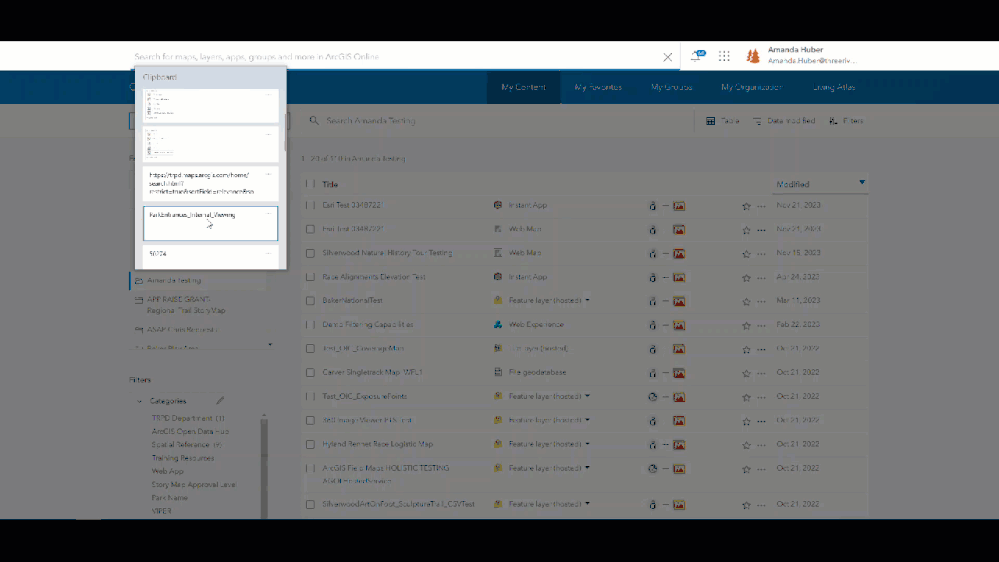This screenshot has width=999, height=562.
Task: Open more options for Race Alignments Elevation Test
Action: 761,278
